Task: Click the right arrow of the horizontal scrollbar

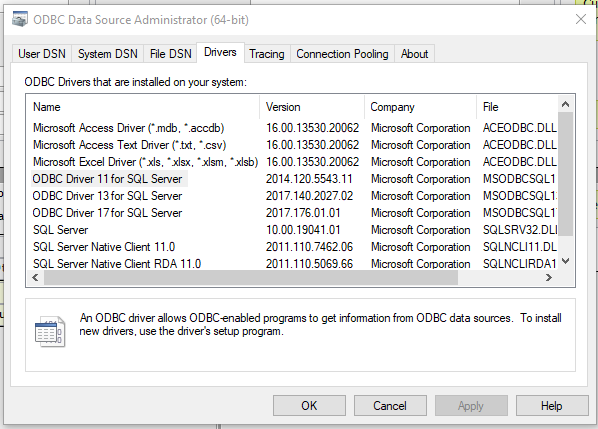Action: click(549, 278)
